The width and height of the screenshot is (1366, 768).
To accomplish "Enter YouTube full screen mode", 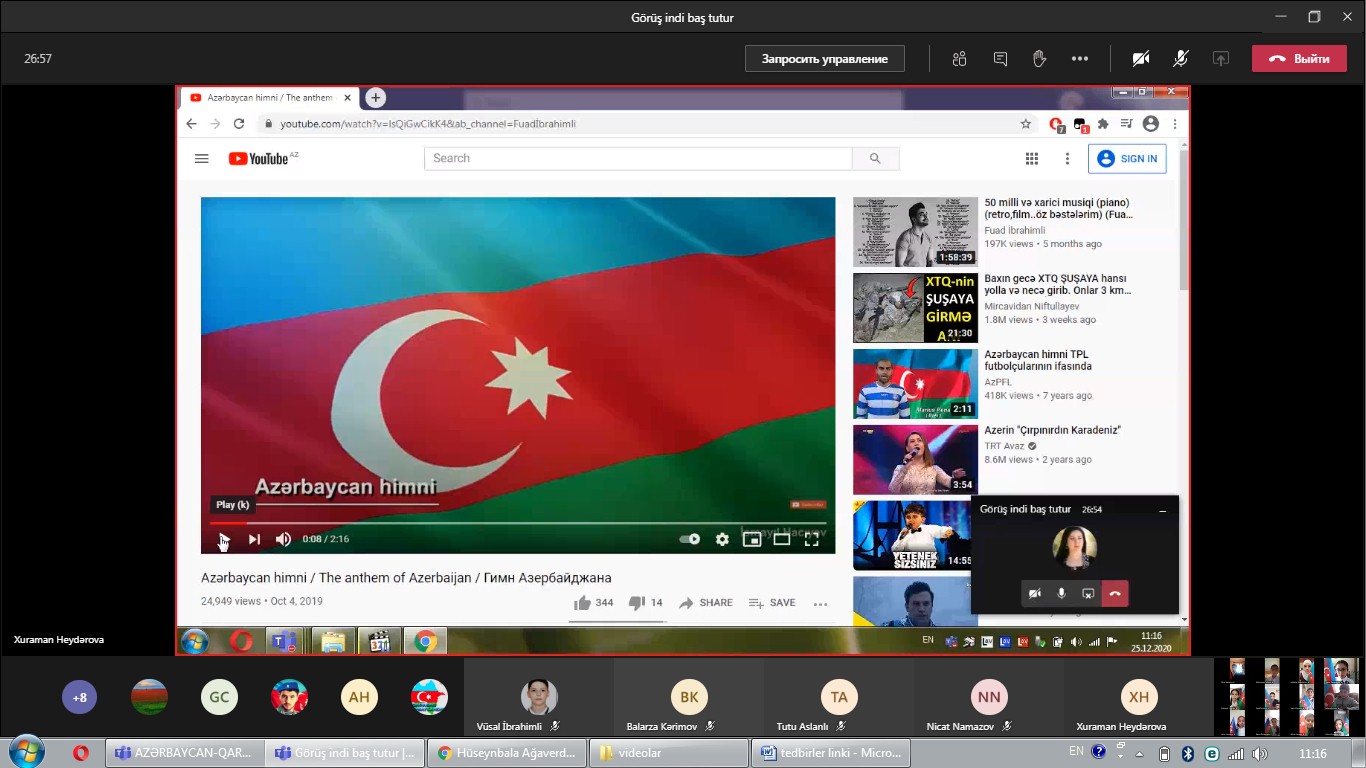I will point(812,539).
